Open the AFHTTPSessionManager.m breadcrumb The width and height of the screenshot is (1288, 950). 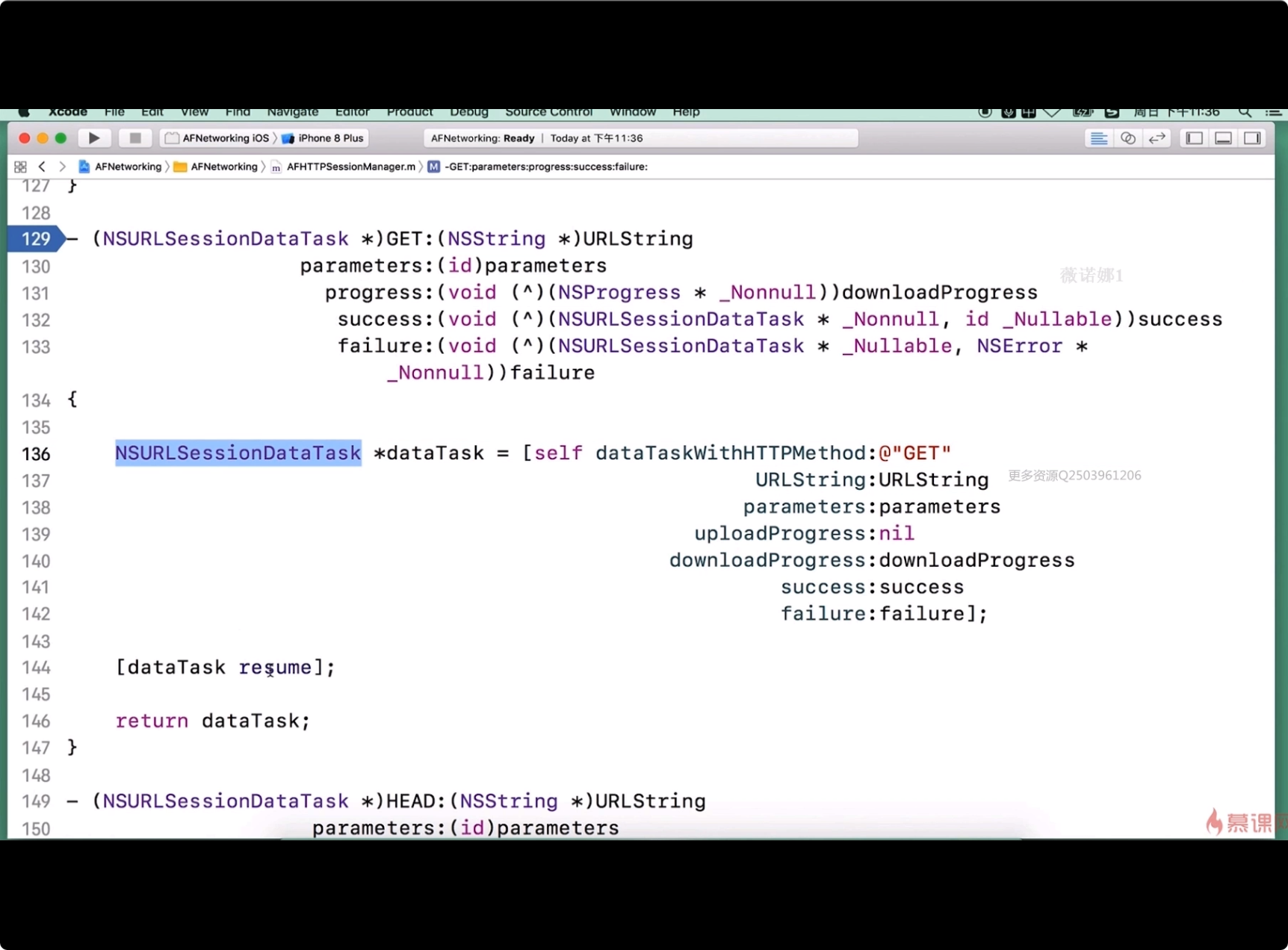pyautogui.click(x=344, y=167)
